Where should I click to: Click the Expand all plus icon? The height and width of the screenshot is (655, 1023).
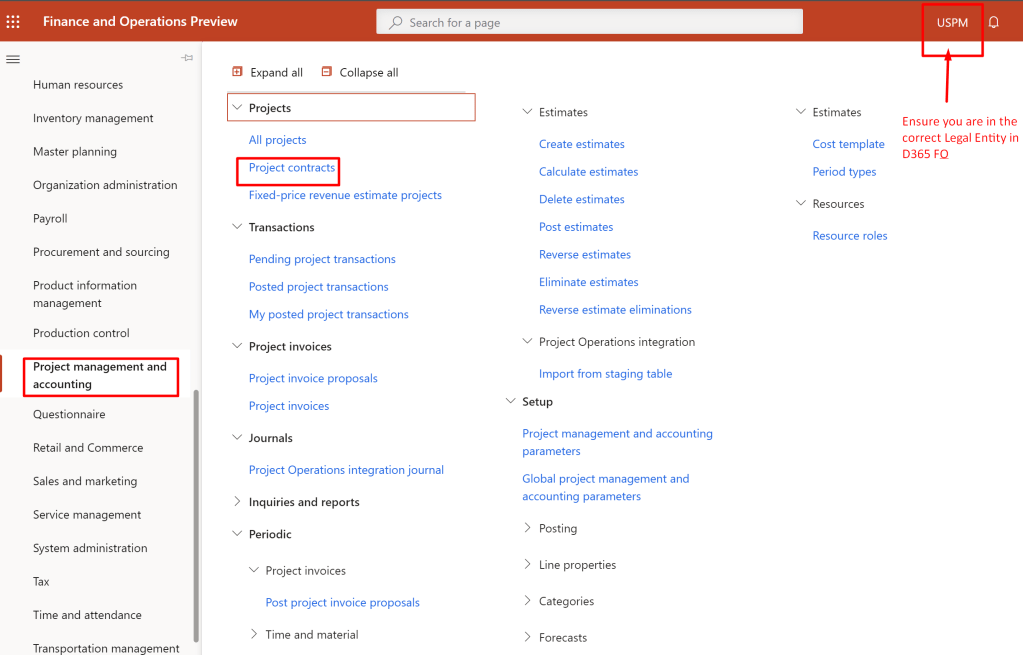pos(237,72)
